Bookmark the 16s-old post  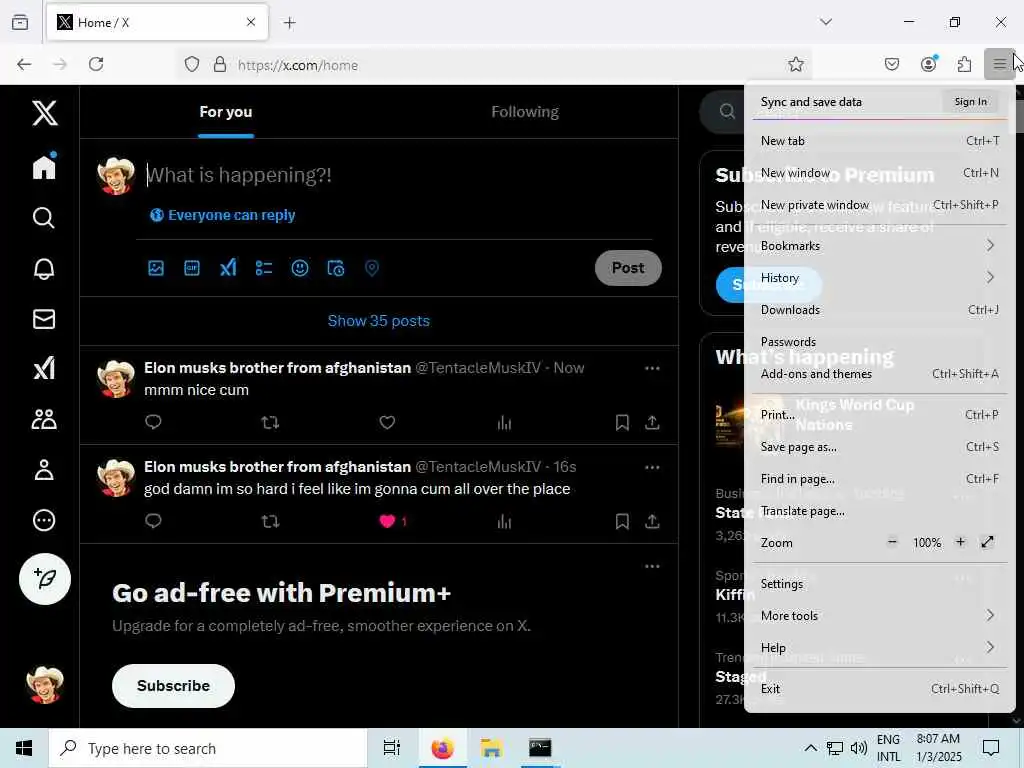coord(622,521)
